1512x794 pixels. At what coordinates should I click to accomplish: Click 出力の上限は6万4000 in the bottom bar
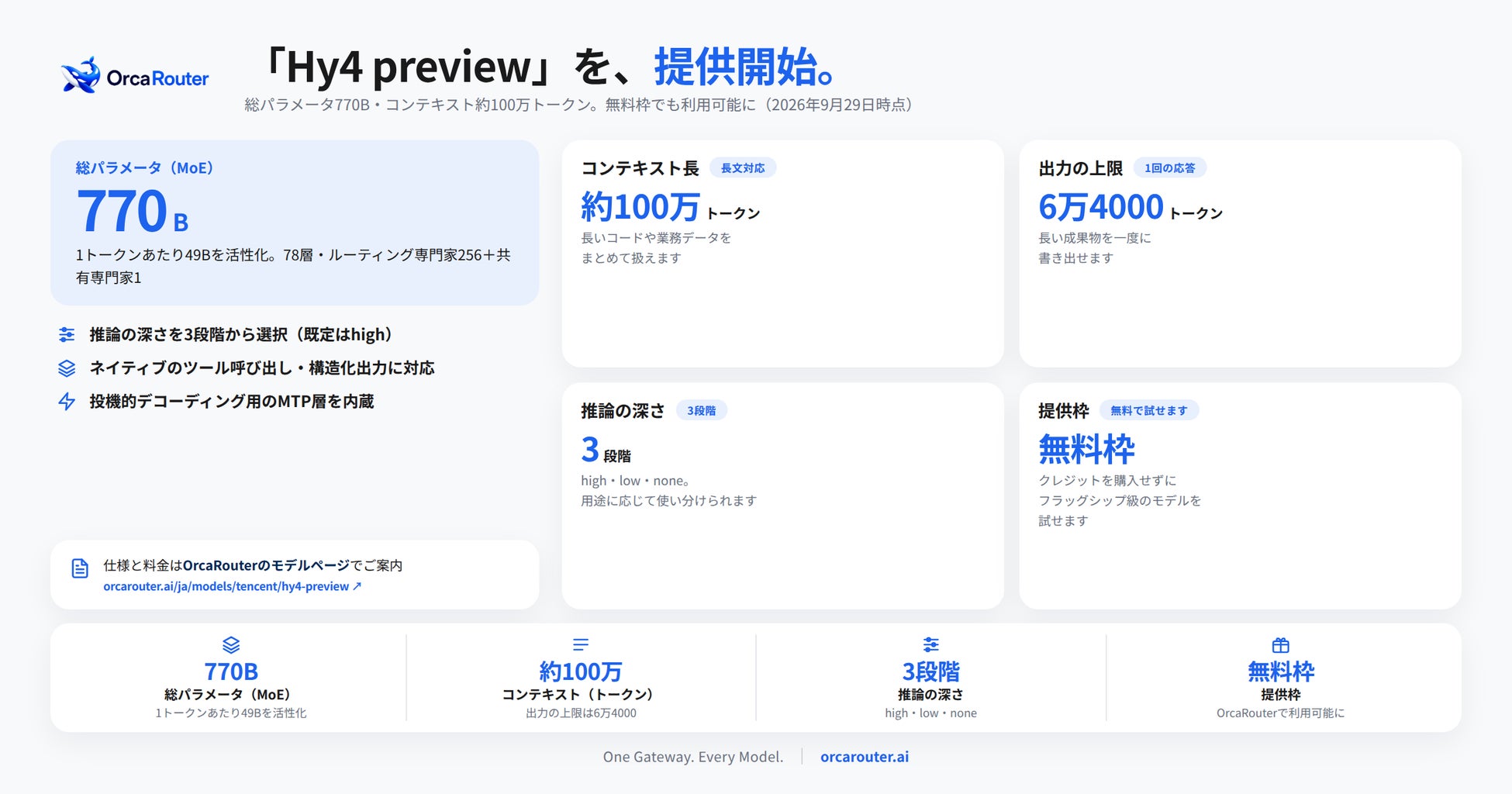coord(581,713)
